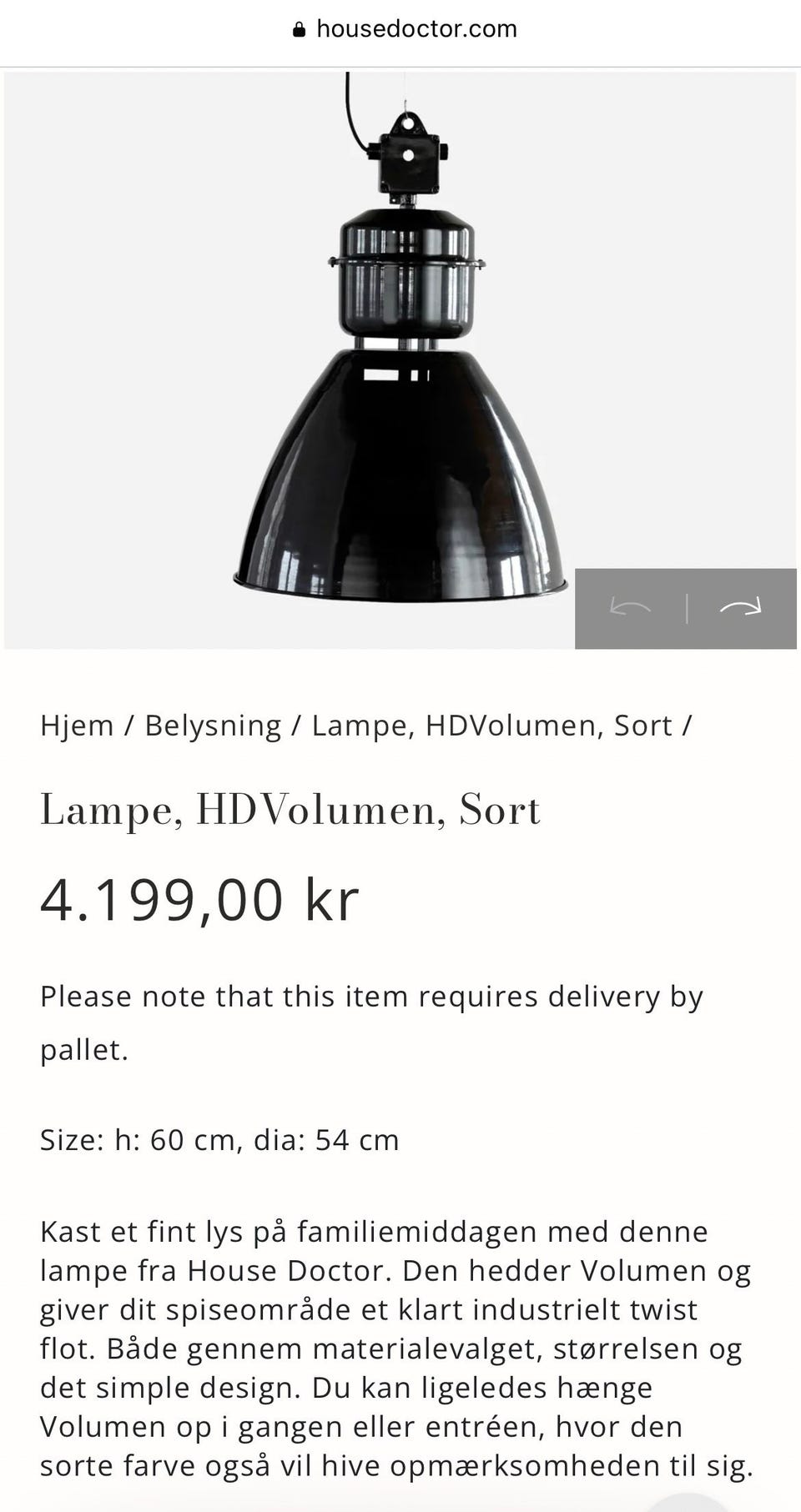801x1512 pixels.
Task: Open the housedoctor.com address bar
Action: pos(406,29)
